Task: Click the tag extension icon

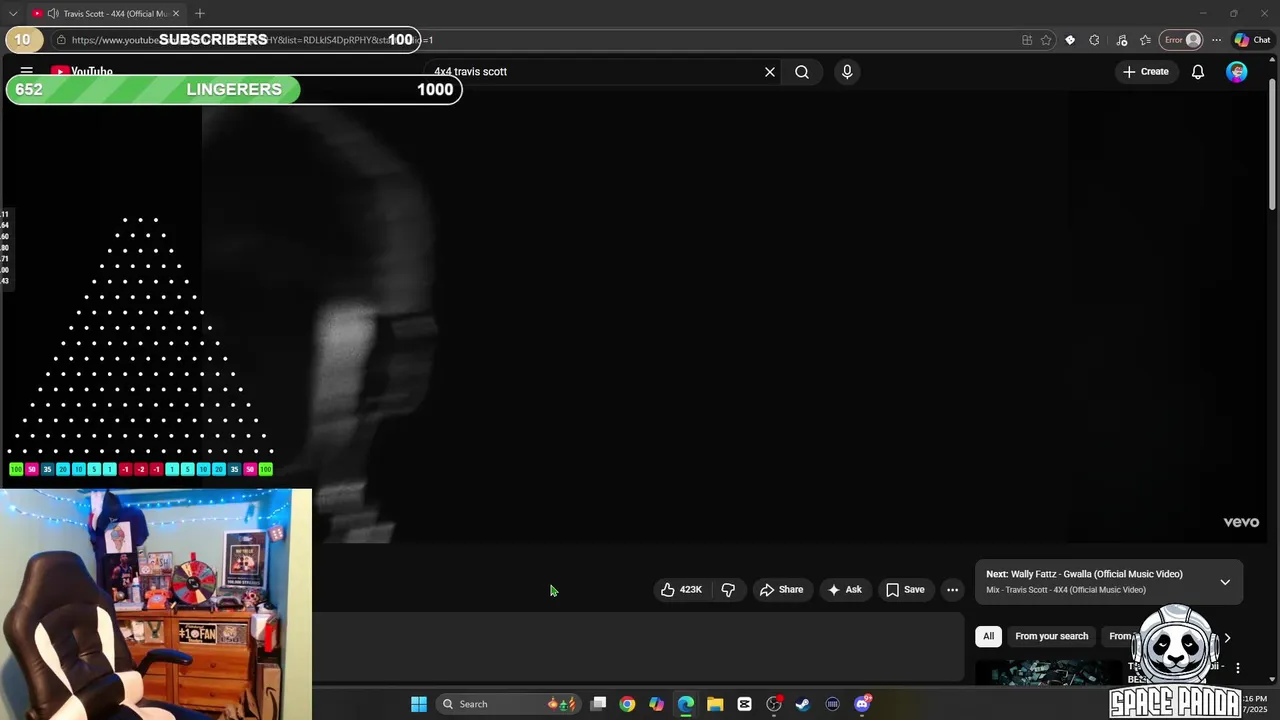Action: (x=1070, y=40)
